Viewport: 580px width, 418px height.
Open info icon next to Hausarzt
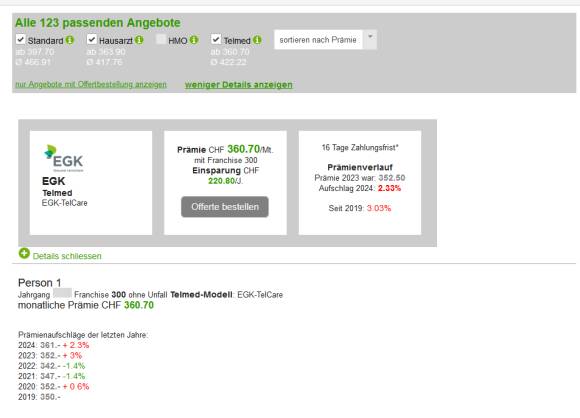(139, 40)
